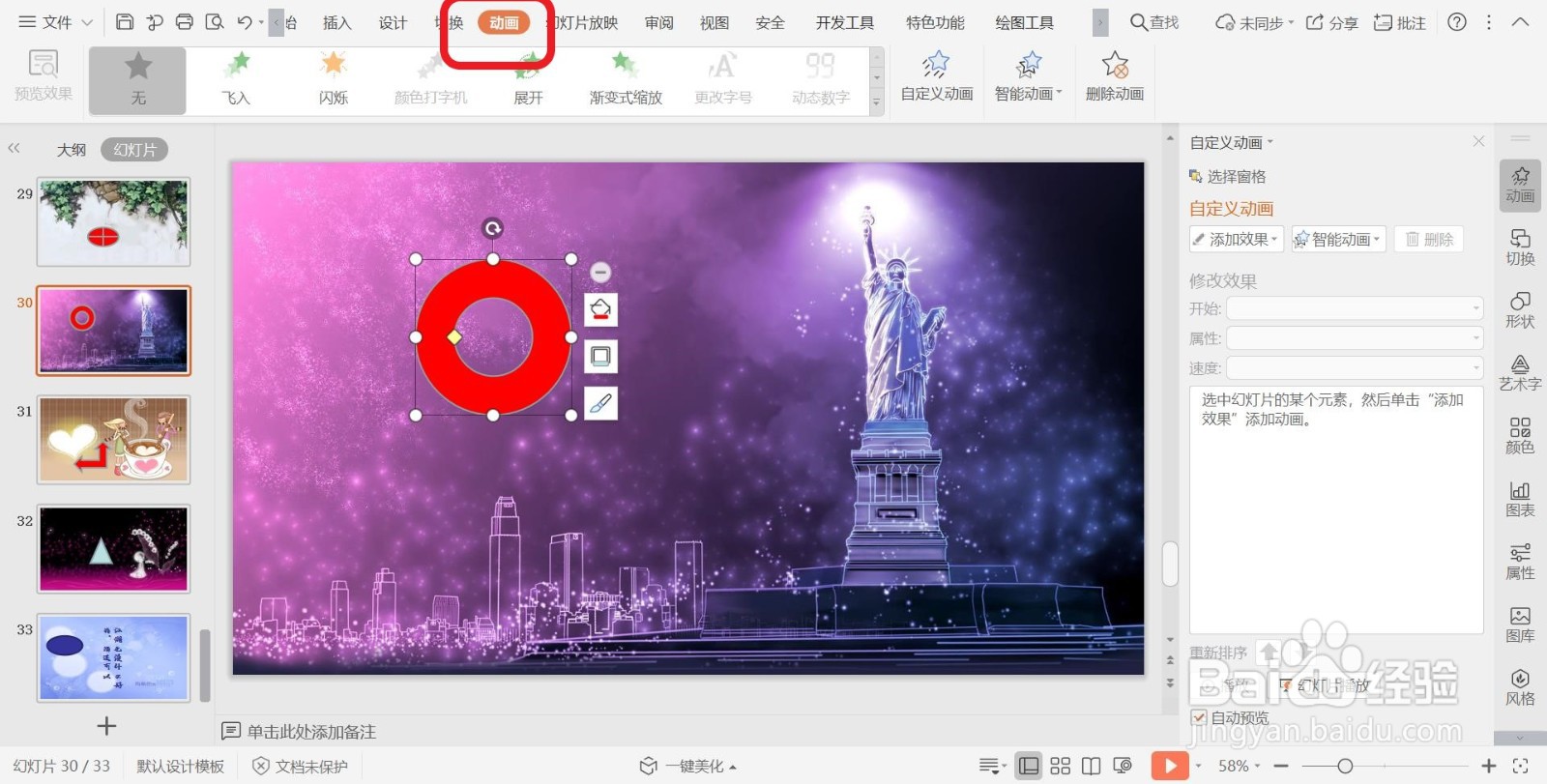Expand the animation gallery more arrow
The image size is (1547, 784).
[877, 102]
